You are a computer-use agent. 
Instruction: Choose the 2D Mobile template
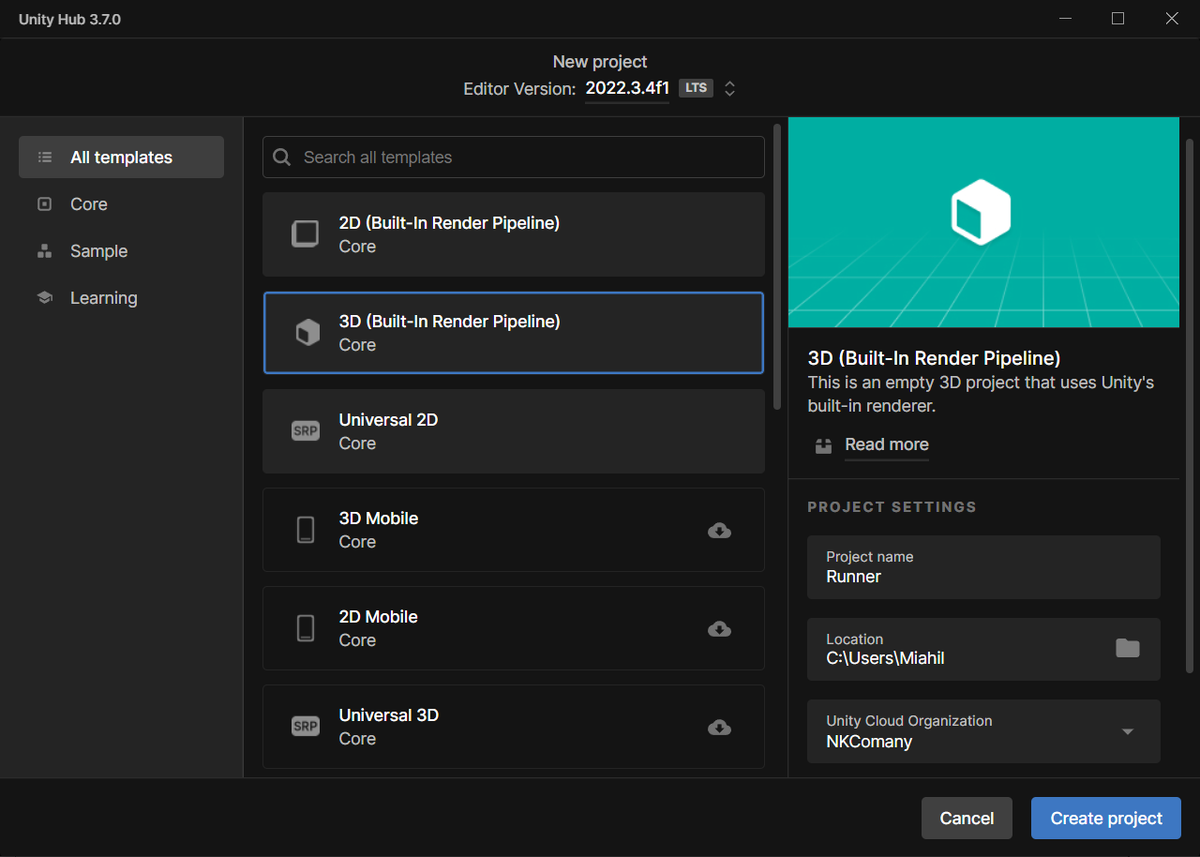click(514, 628)
